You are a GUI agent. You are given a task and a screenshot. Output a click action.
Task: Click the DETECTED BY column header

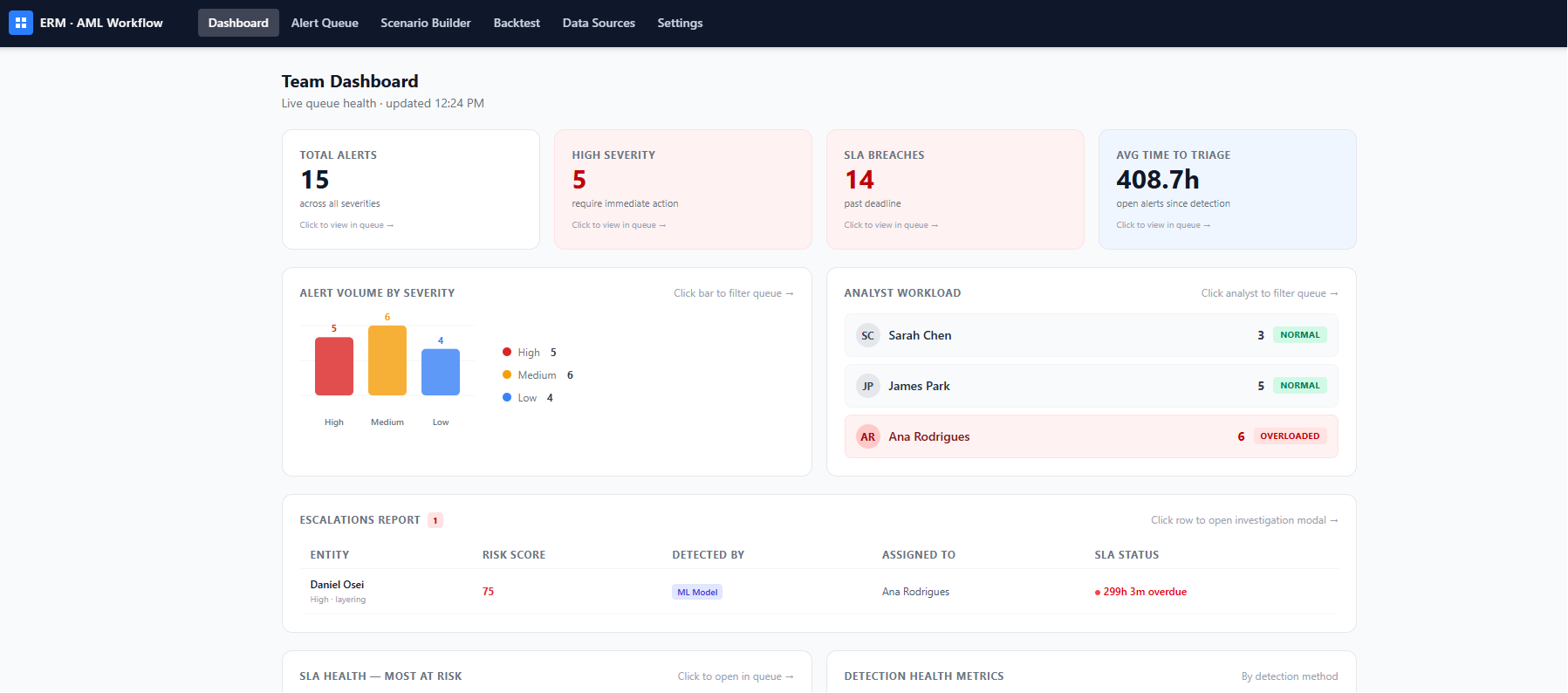point(708,555)
